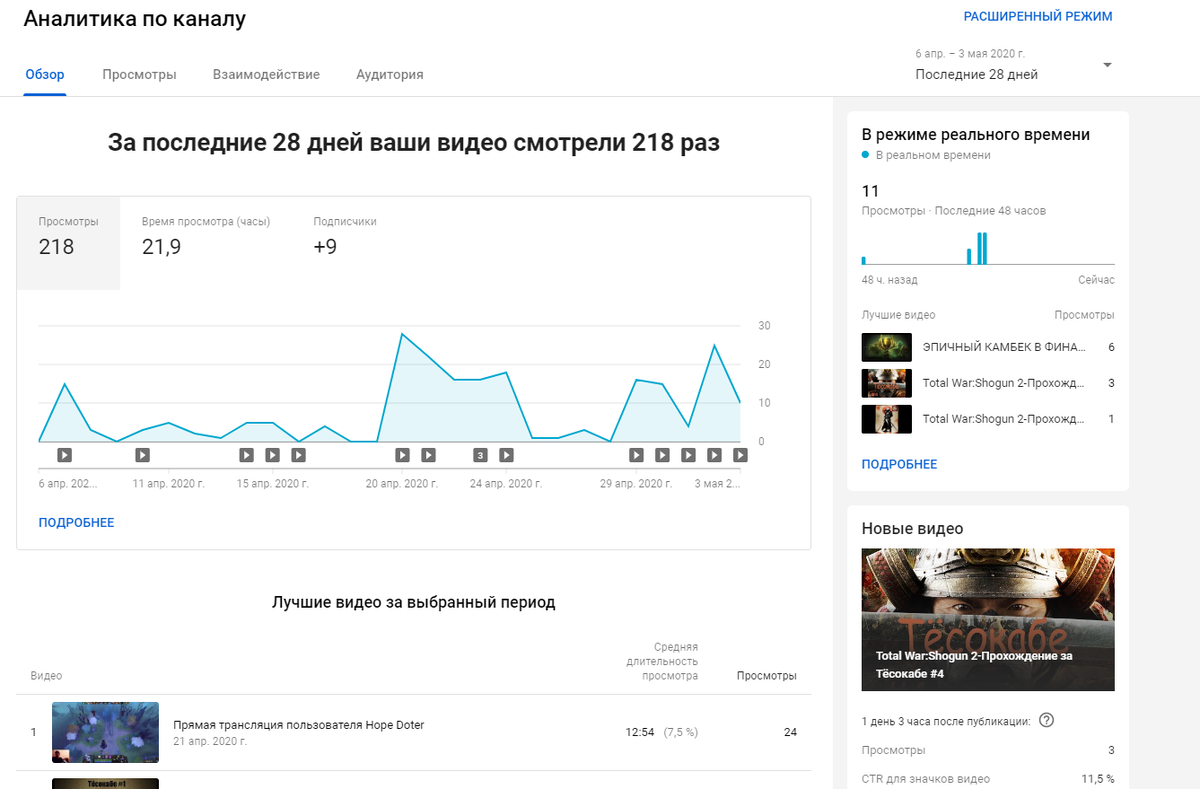Viewport: 1200px width, 789px height.
Task: Open video marker for 24 April
Action: pyautogui.click(x=507, y=455)
